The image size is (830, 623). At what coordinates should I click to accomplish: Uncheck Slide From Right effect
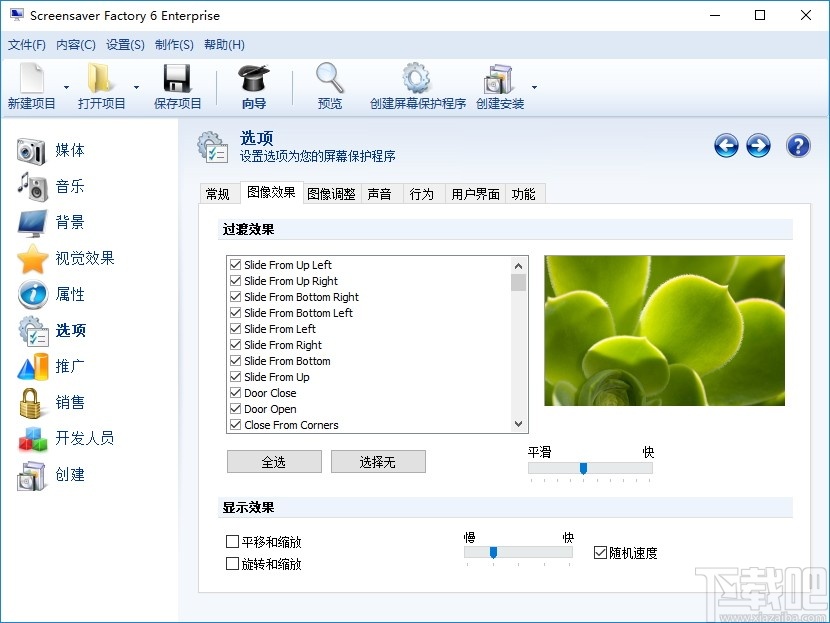236,345
